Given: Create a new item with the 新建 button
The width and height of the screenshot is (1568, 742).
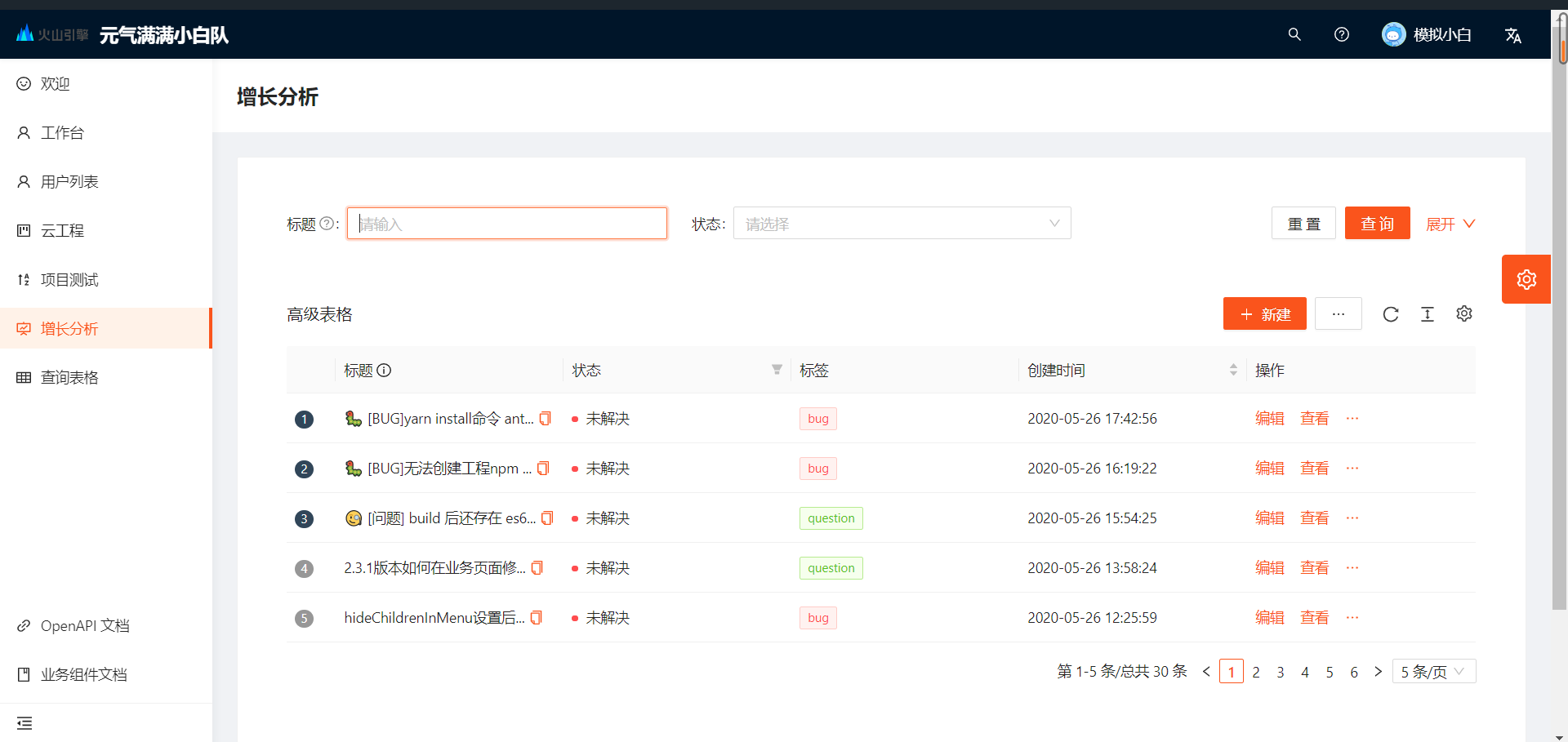Looking at the screenshot, I should pyautogui.click(x=1264, y=313).
